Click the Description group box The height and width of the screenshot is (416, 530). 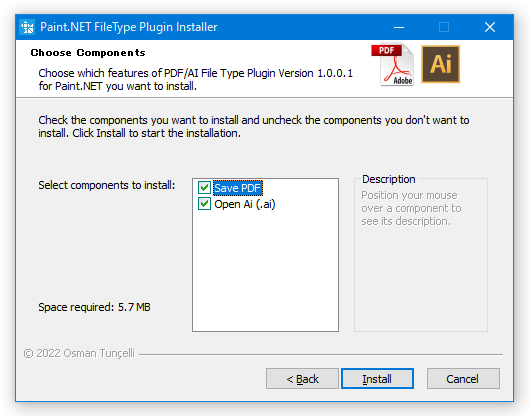[x=421, y=253]
